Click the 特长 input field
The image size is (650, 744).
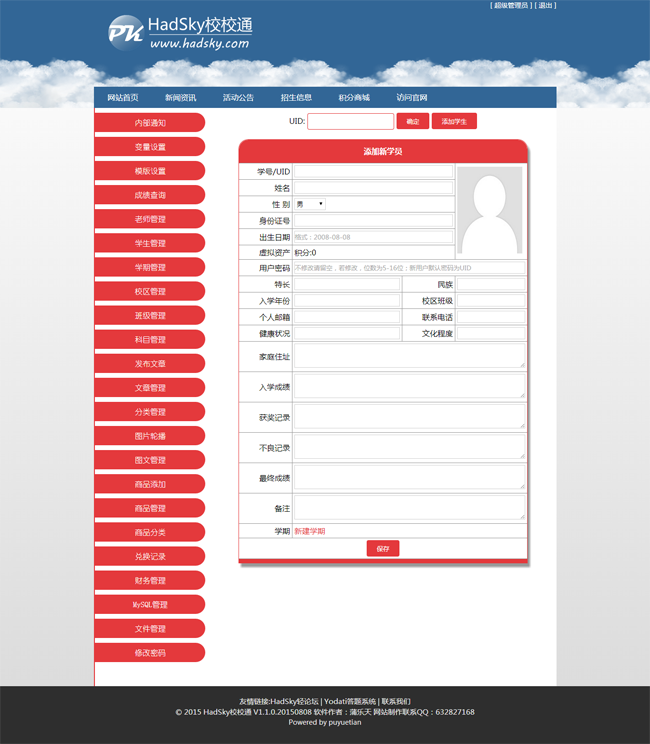coord(347,284)
